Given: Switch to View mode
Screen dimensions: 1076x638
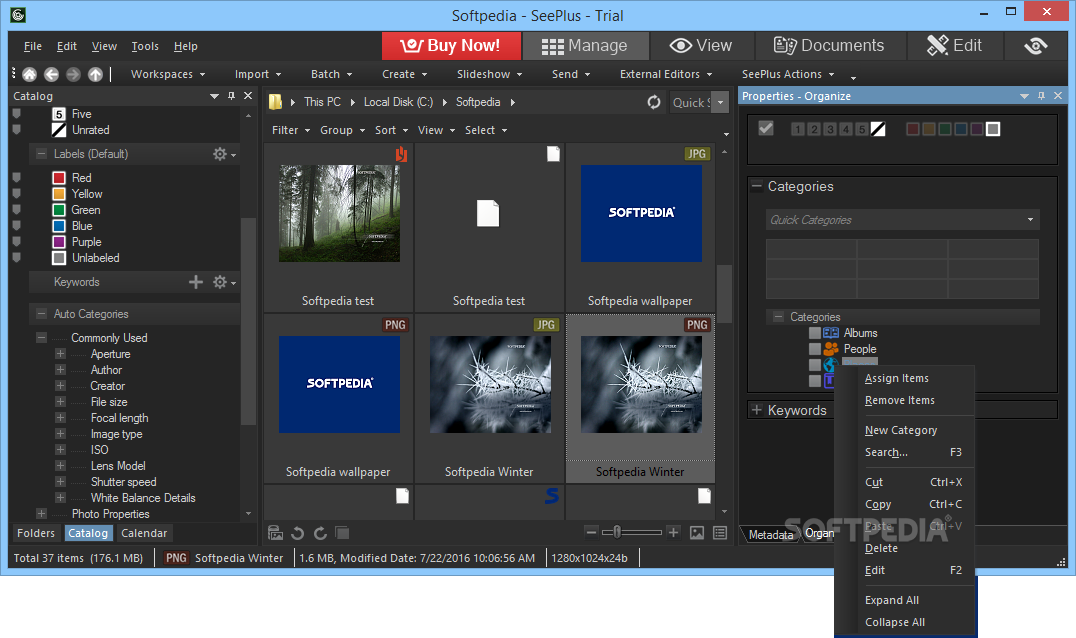Looking at the screenshot, I should tap(701, 45).
